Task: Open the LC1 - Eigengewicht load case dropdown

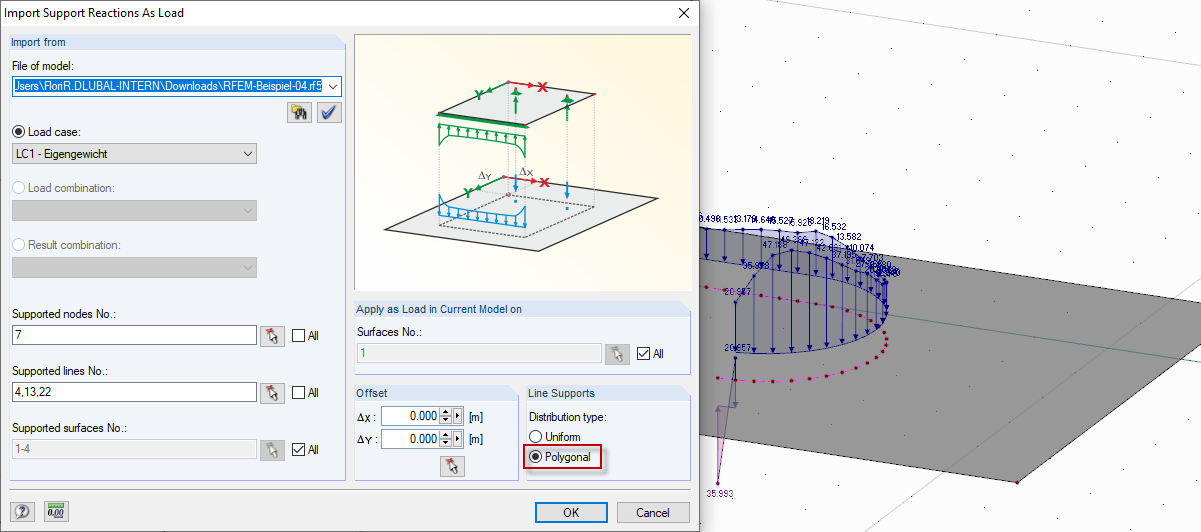Action: tap(248, 154)
